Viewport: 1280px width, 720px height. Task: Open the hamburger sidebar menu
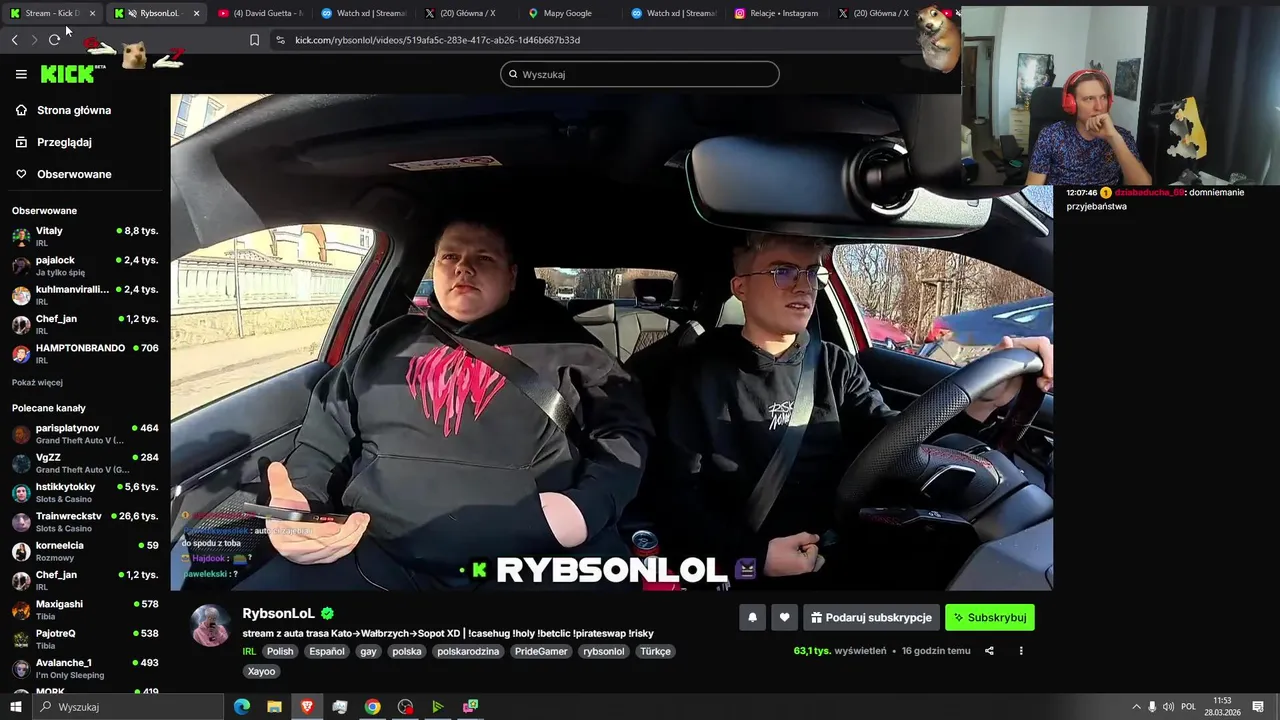(x=21, y=74)
